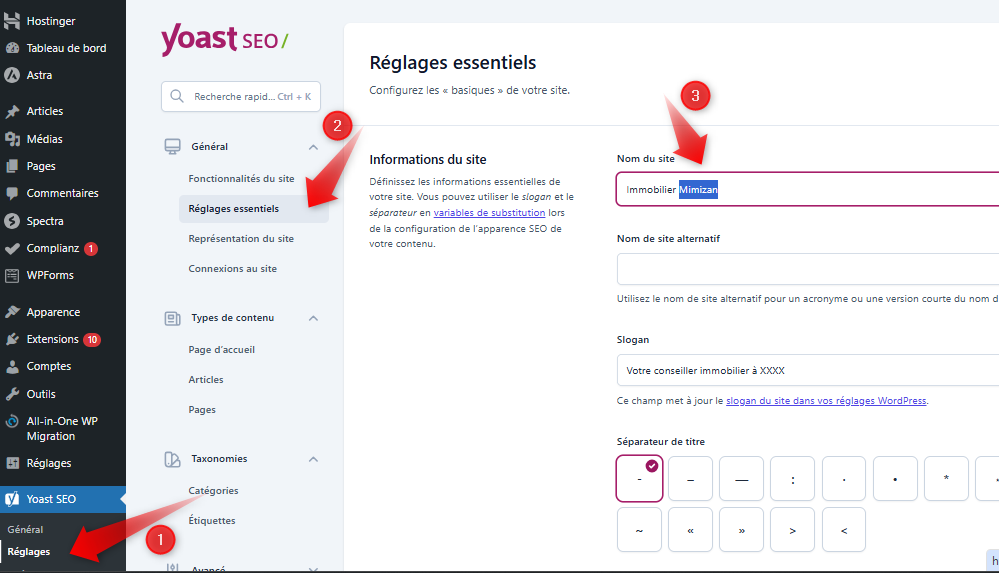Click the Outils wrench icon
This screenshot has height=573, width=999.
[13, 394]
